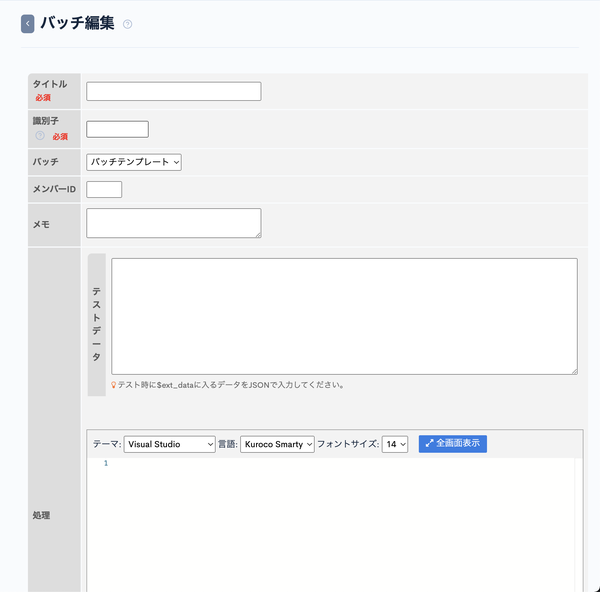Click the resize handle of the メモ text area

(259, 235)
